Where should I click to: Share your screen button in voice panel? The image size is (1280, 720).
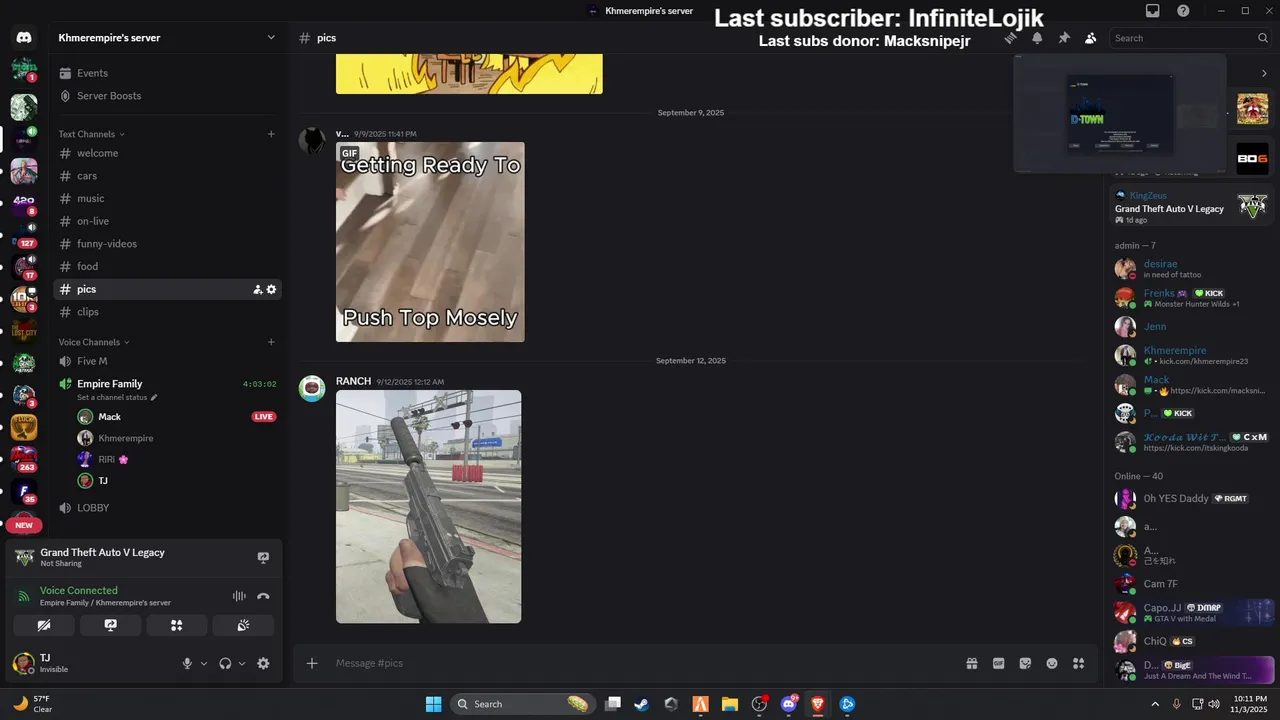tap(110, 625)
